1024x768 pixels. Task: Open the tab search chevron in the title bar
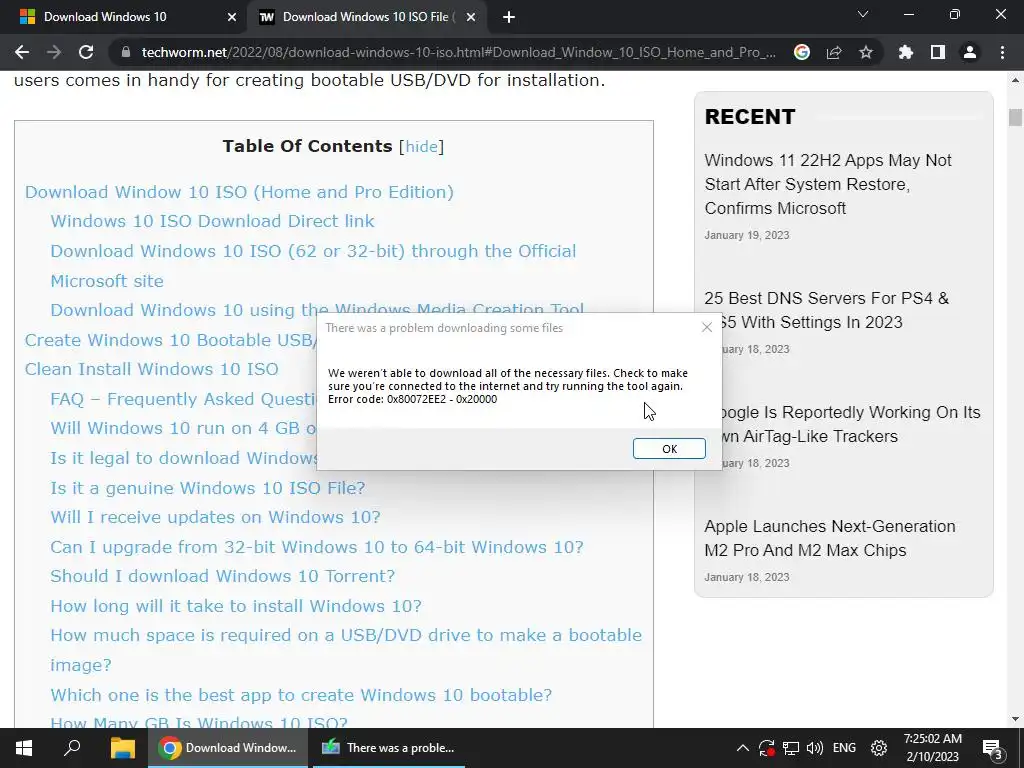click(863, 14)
